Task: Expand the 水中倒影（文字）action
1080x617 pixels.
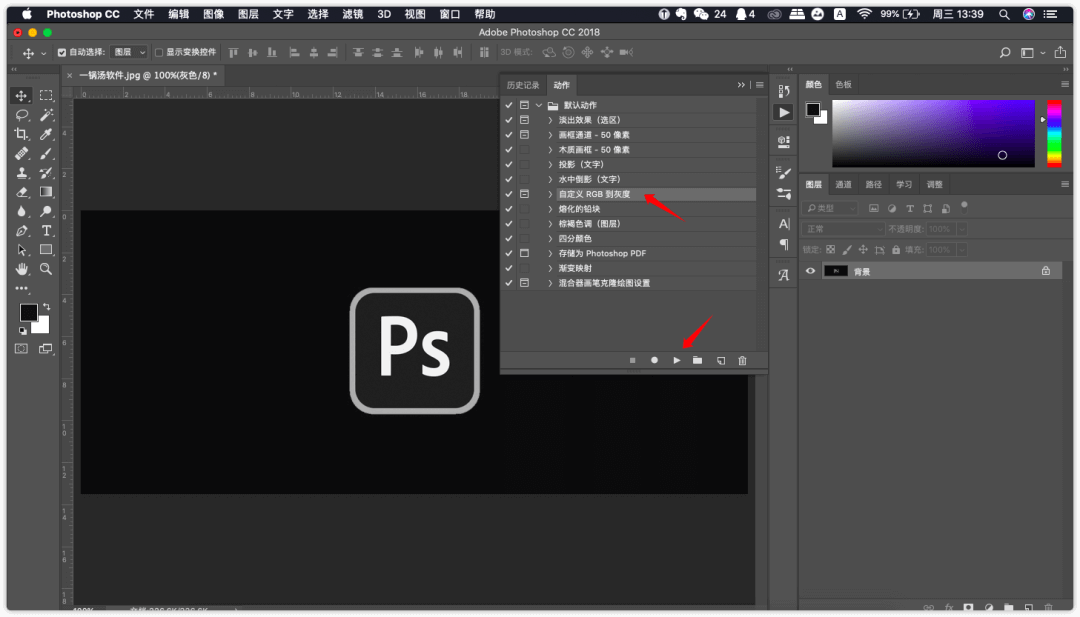Action: (x=550, y=179)
